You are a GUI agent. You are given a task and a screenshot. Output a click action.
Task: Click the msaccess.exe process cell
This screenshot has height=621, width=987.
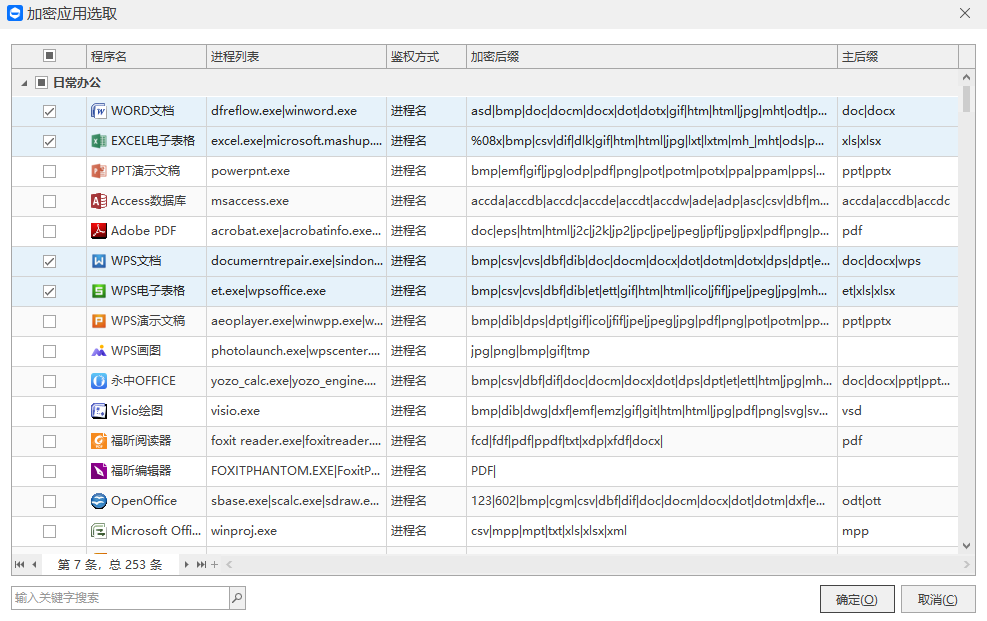[x=296, y=201]
